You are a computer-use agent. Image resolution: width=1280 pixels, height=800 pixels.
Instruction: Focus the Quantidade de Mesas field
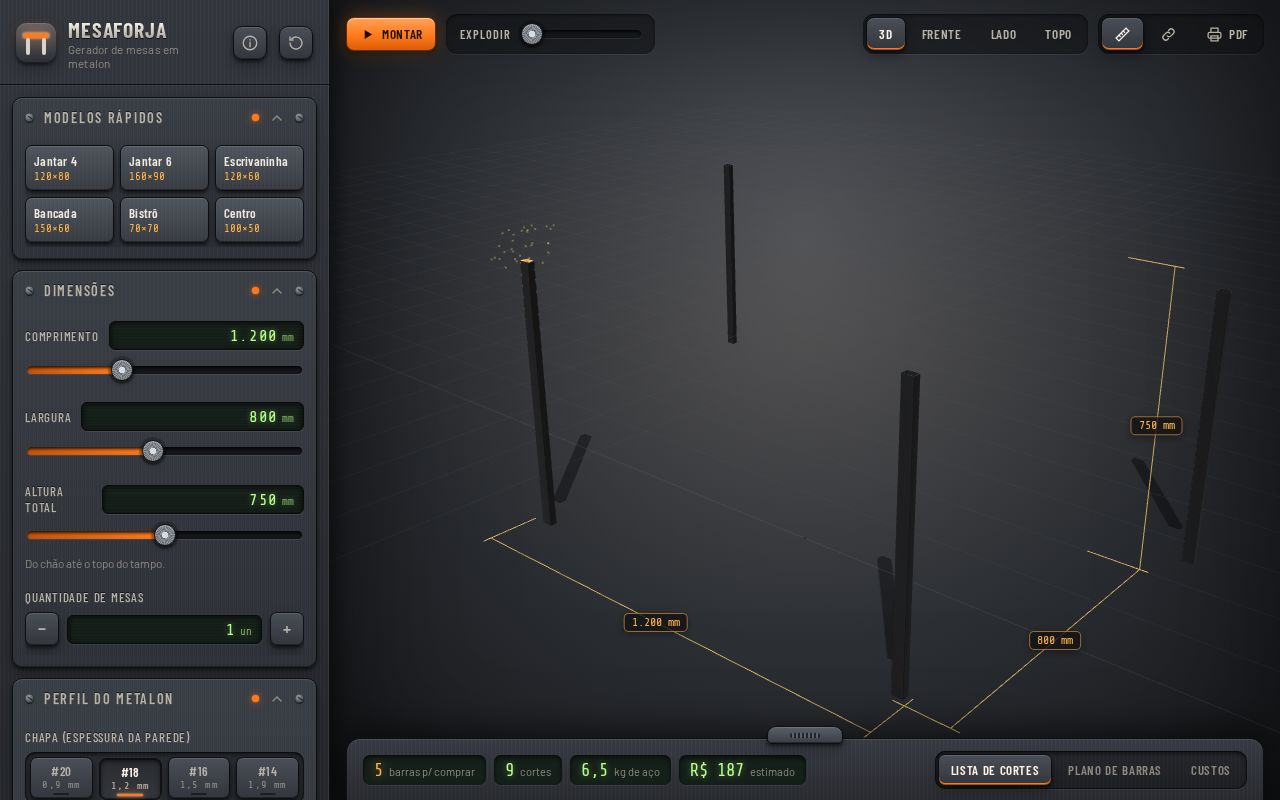[x=164, y=630]
